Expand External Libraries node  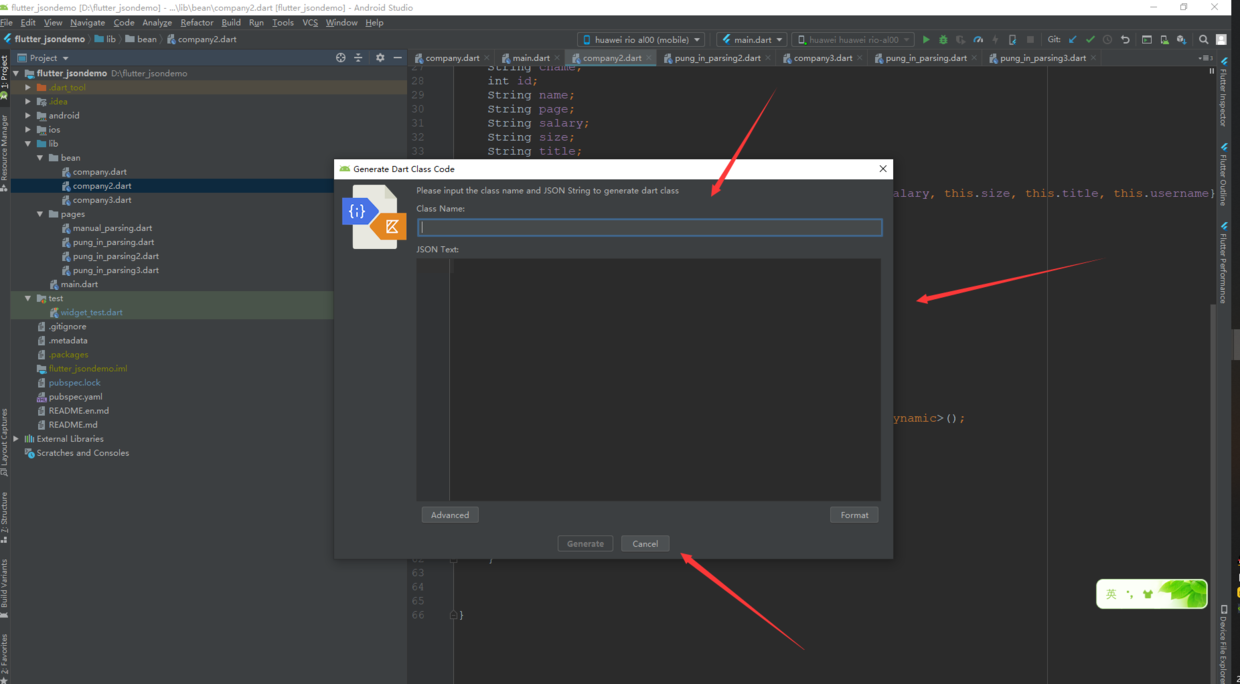pyautogui.click(x=16, y=439)
